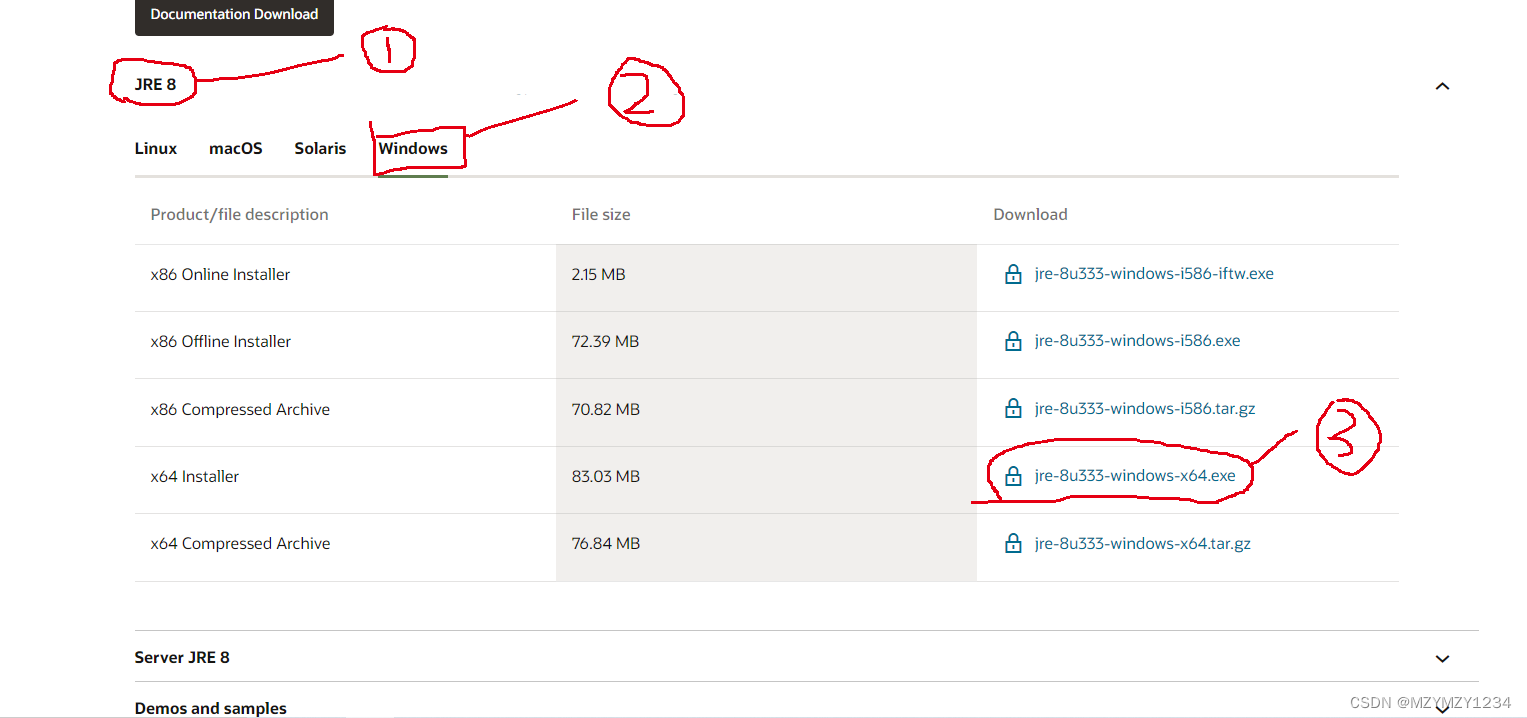Download jre-8u333-windows-i586.exe

[1137, 341]
